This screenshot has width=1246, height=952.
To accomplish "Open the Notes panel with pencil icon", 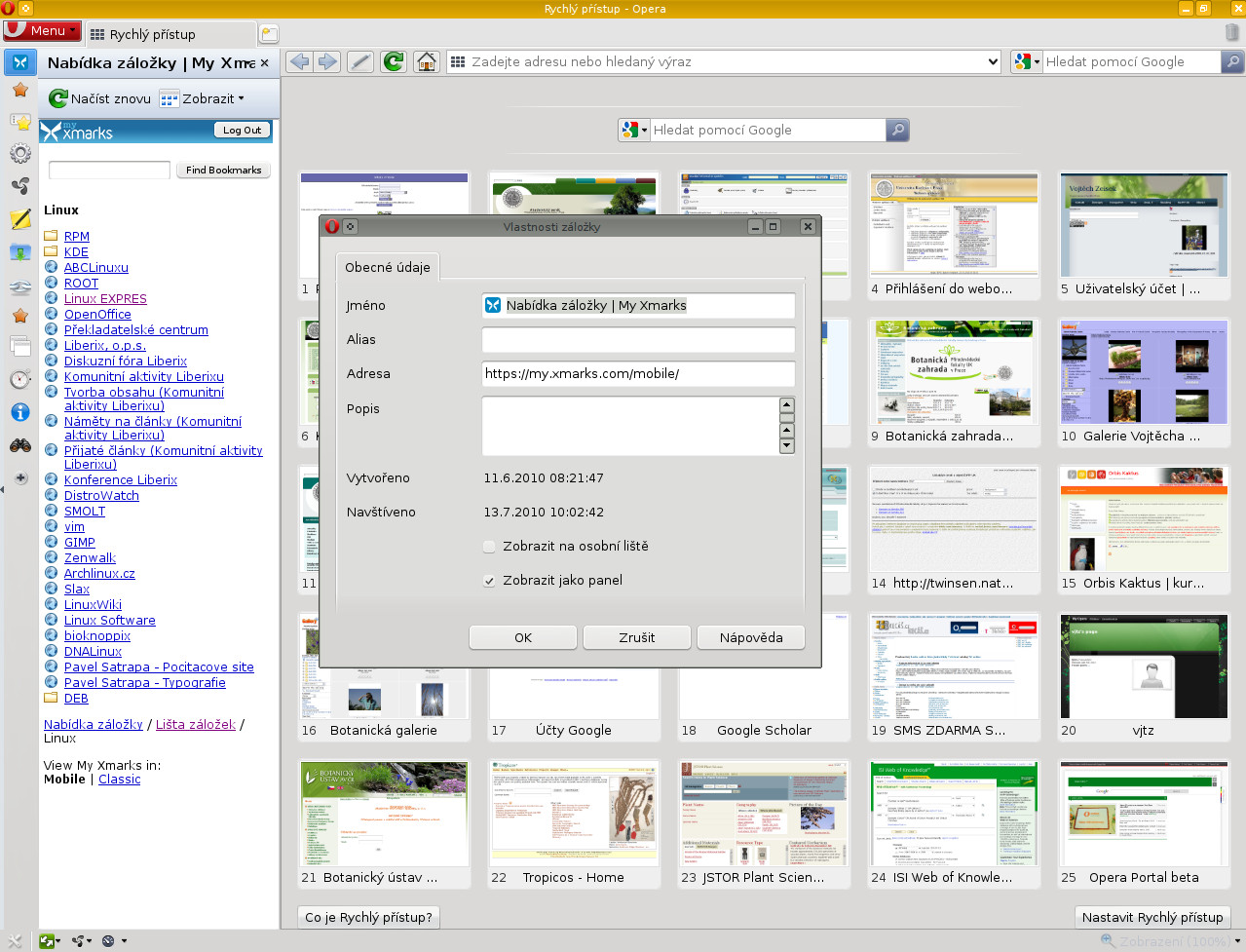I will tap(19, 219).
